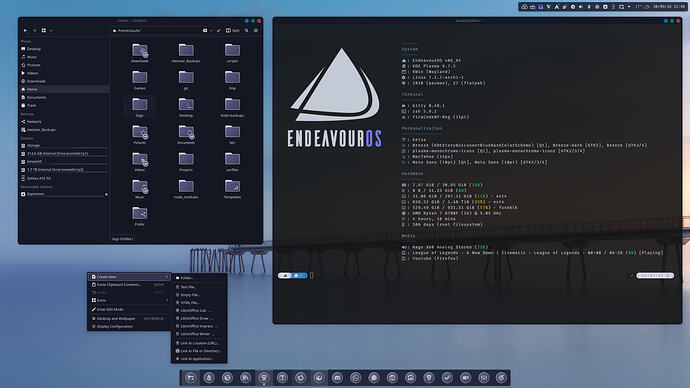Viewport: 690px width, 388px height.
Task: Create new HTML File from submenu
Action: [x=199, y=303]
